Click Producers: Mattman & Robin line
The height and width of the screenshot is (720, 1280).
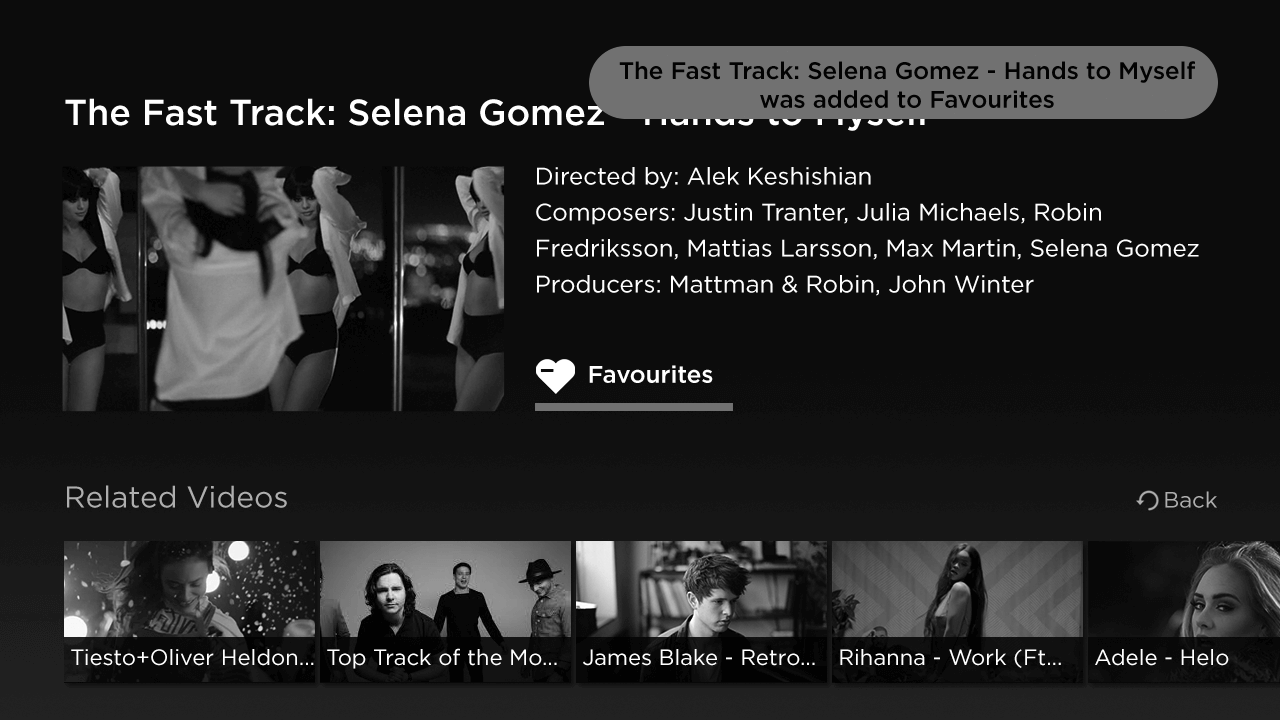coord(784,285)
